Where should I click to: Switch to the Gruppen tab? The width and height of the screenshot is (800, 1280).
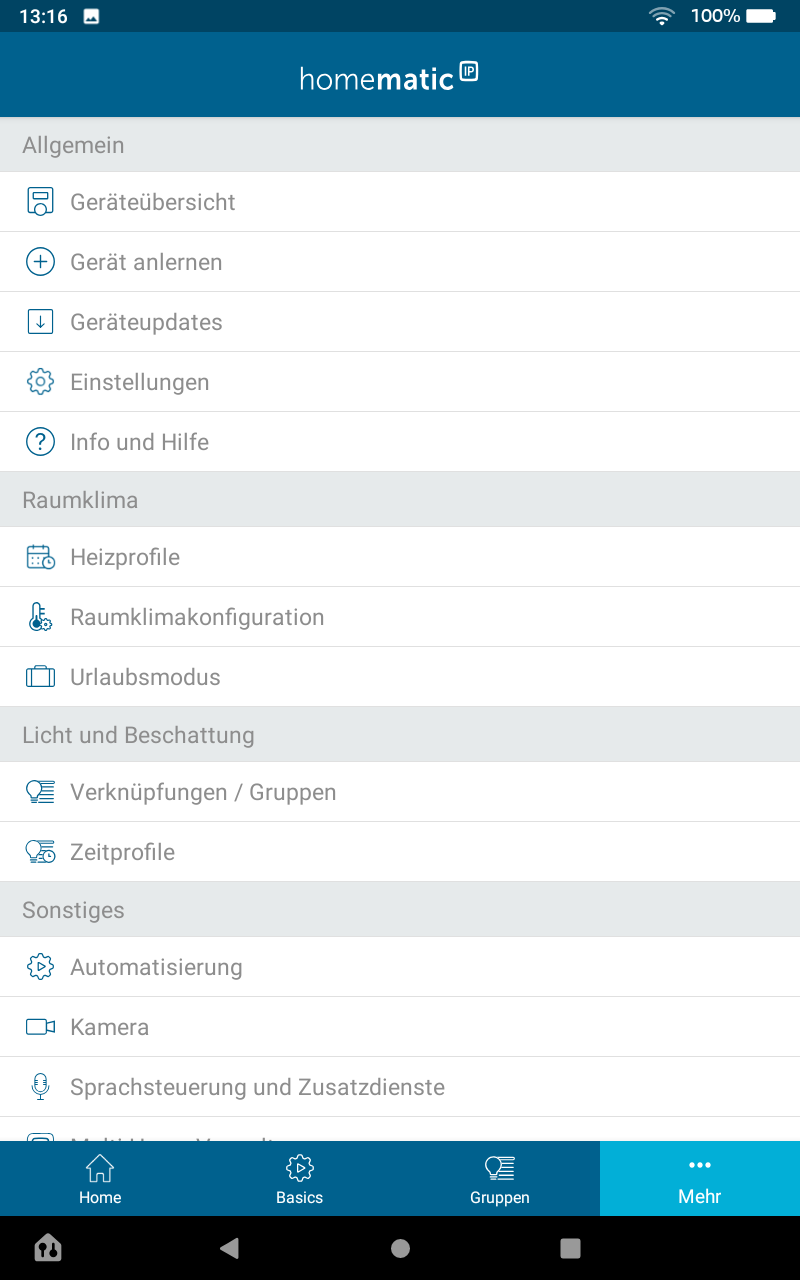click(x=500, y=1179)
